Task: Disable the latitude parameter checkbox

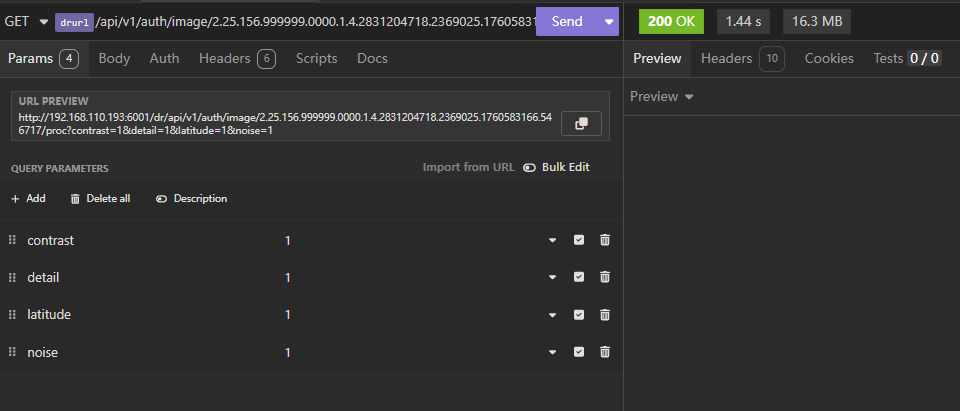Action: [x=579, y=315]
